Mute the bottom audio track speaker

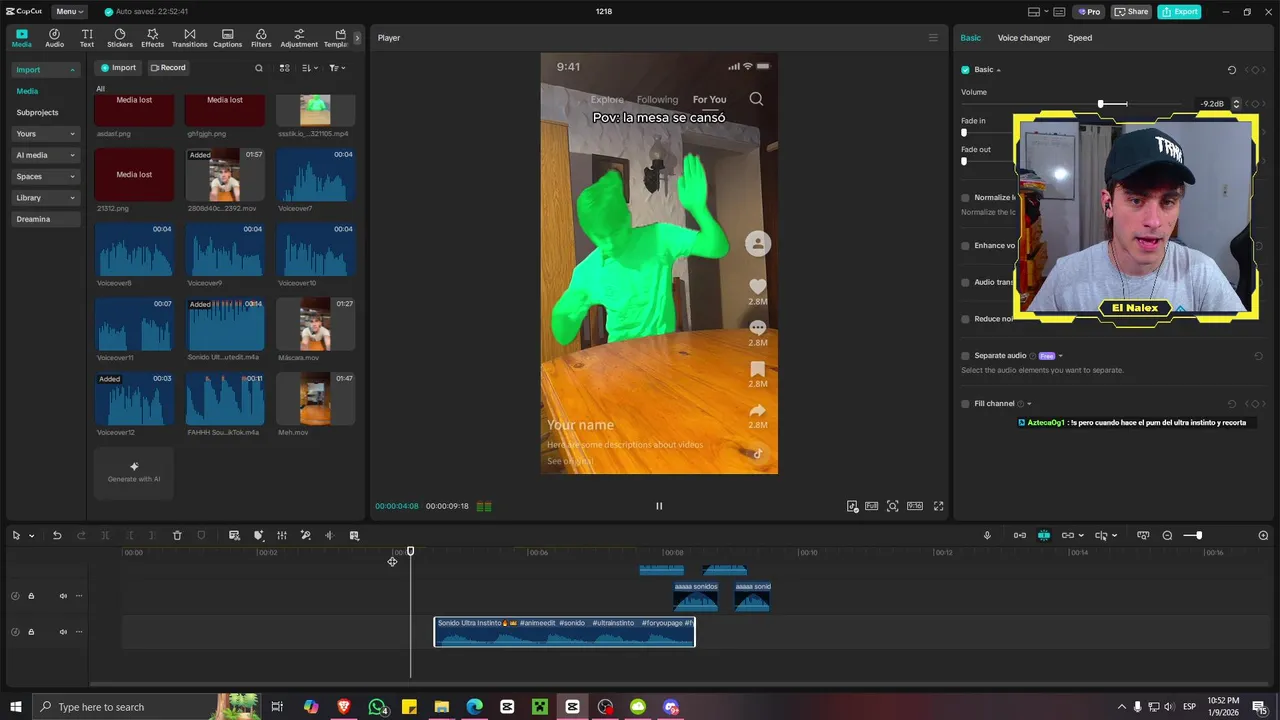[x=63, y=632]
